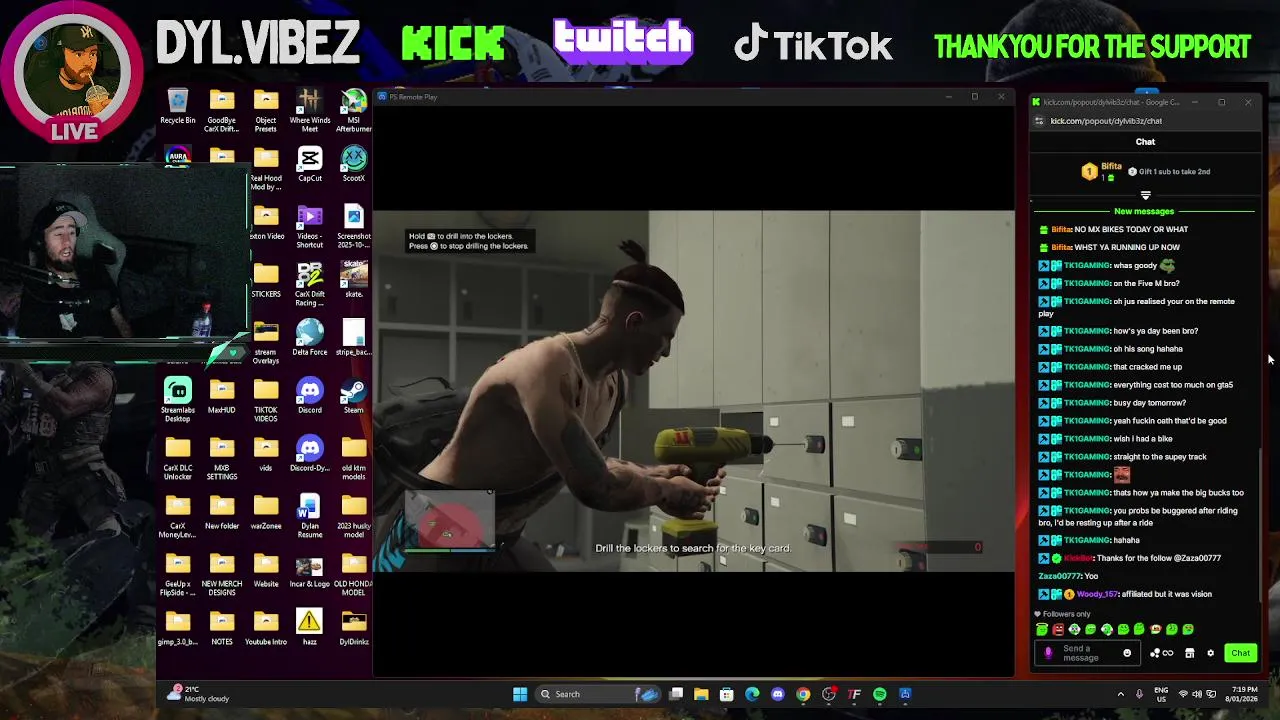1280x720 pixels.
Task: Open MSI Afterburner shortcut
Action: (354, 110)
